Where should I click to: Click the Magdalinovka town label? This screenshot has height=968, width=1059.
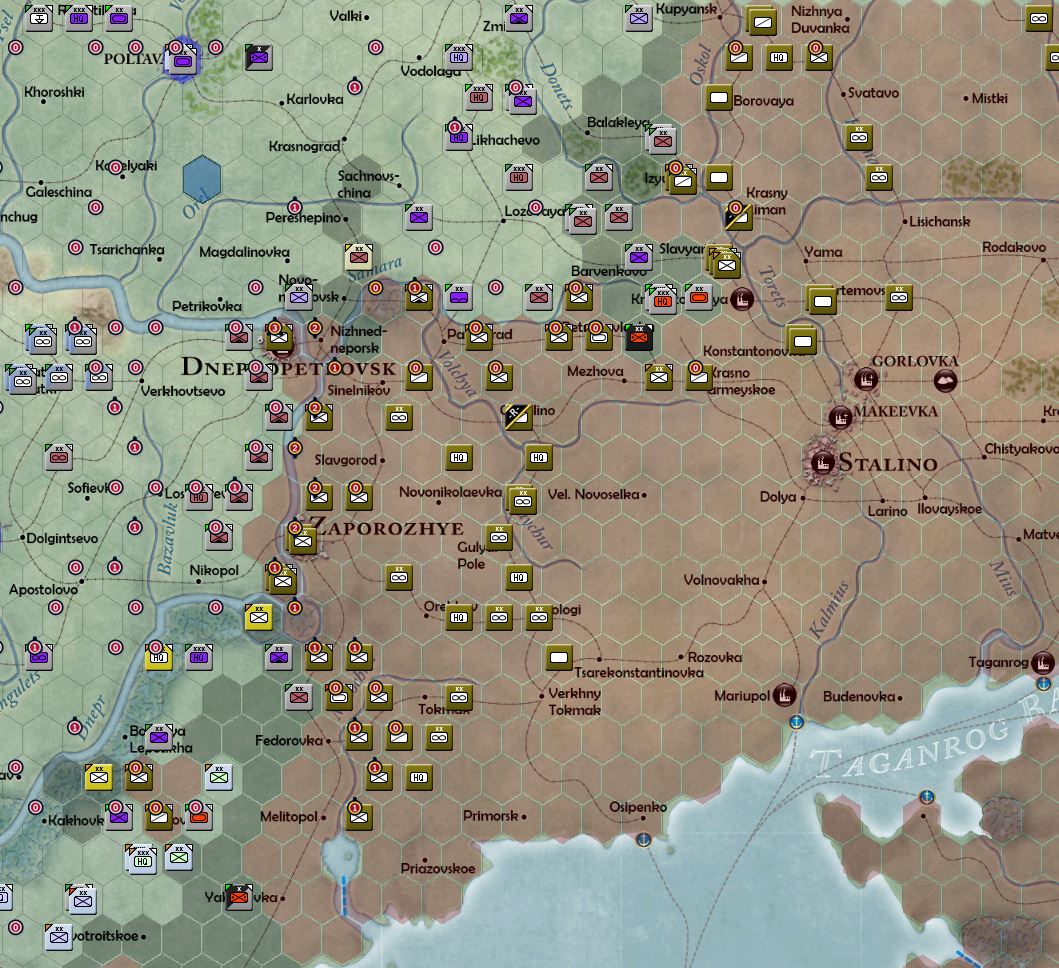click(244, 252)
